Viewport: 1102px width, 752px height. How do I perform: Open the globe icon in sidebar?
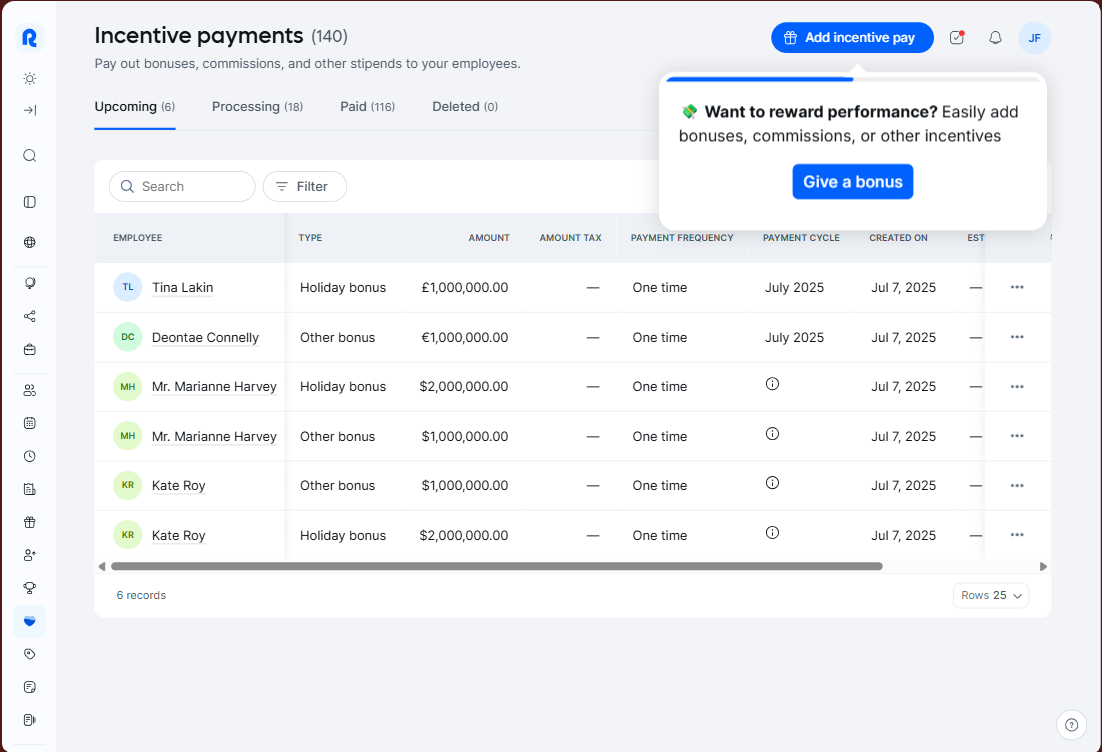click(30, 242)
